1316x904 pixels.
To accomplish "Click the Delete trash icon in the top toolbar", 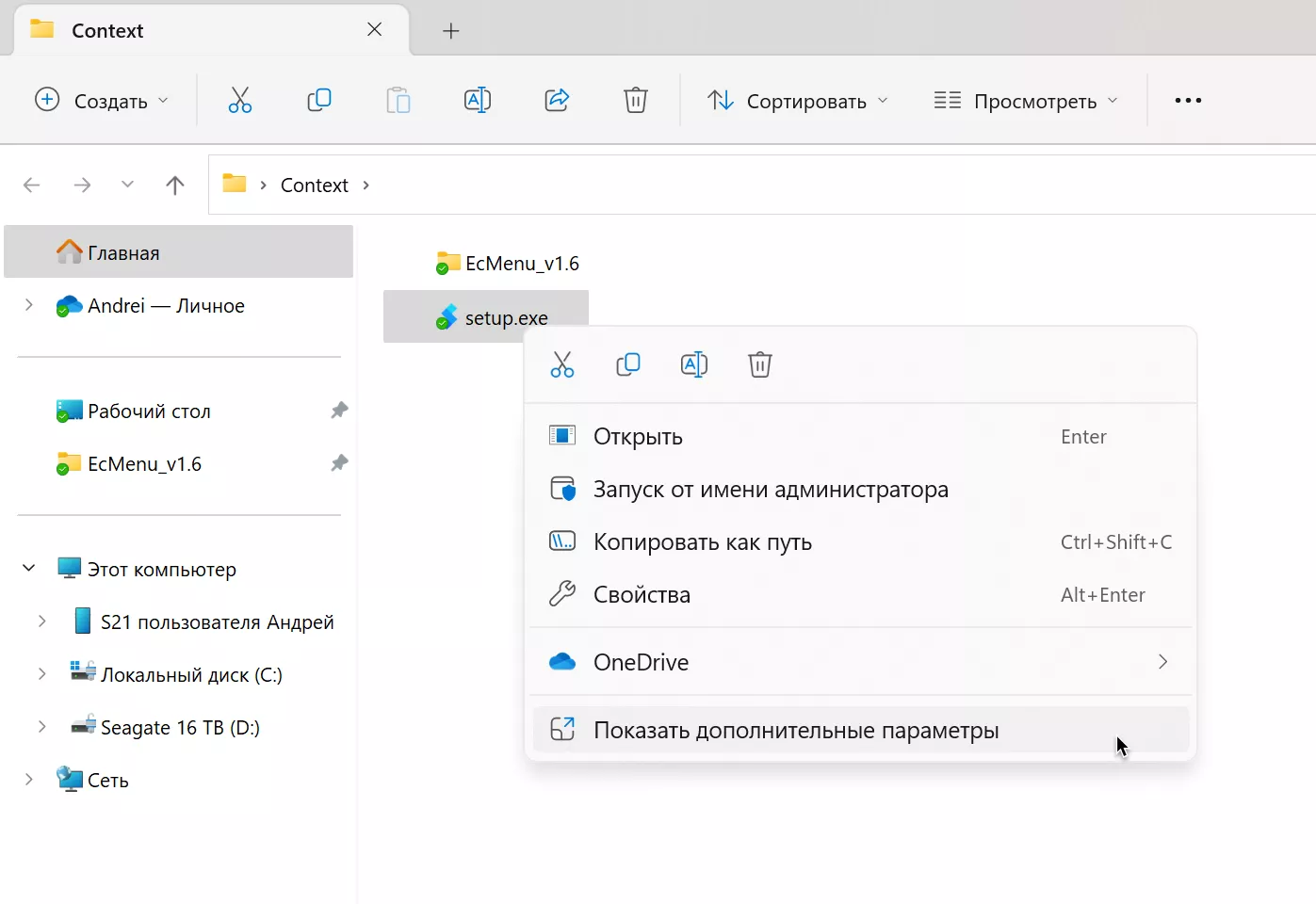I will (636, 100).
